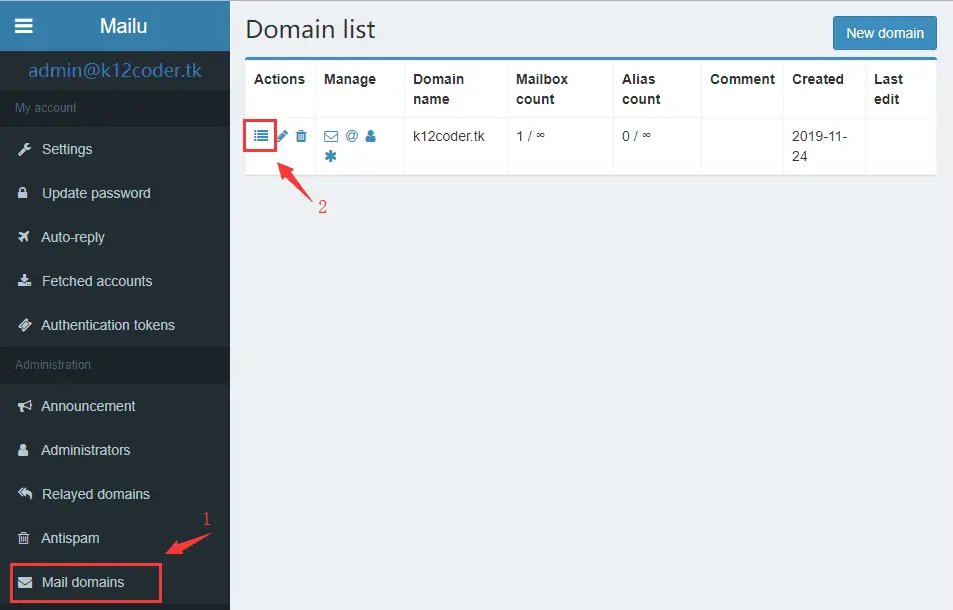Click the Mailbox count column header
The image size is (953, 610).
click(x=542, y=89)
